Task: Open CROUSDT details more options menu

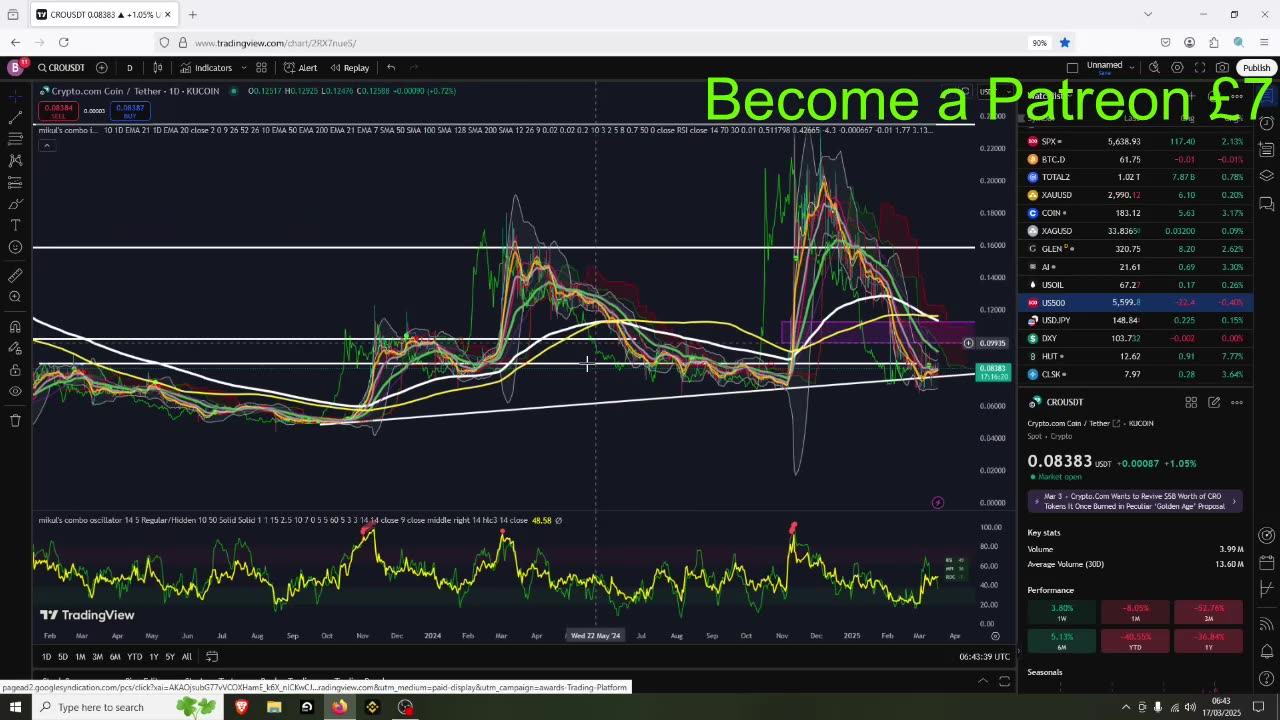Action: click(1237, 402)
